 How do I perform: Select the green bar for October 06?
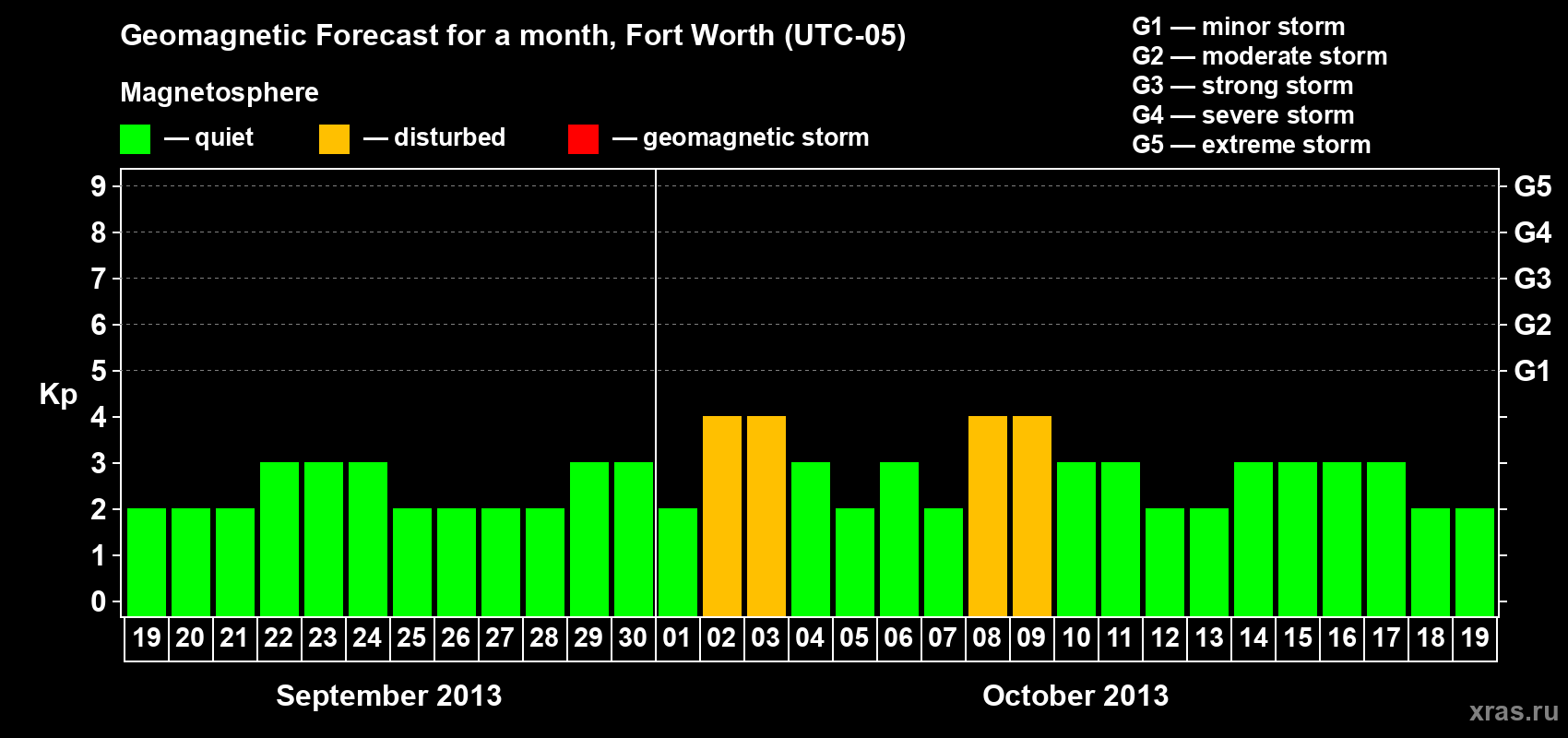pyautogui.click(x=899, y=540)
